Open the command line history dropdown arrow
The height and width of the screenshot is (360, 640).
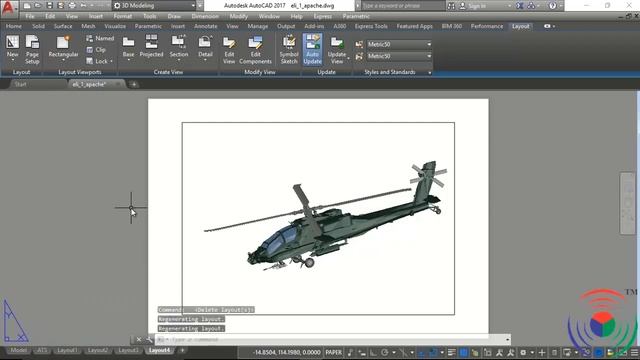(507, 339)
